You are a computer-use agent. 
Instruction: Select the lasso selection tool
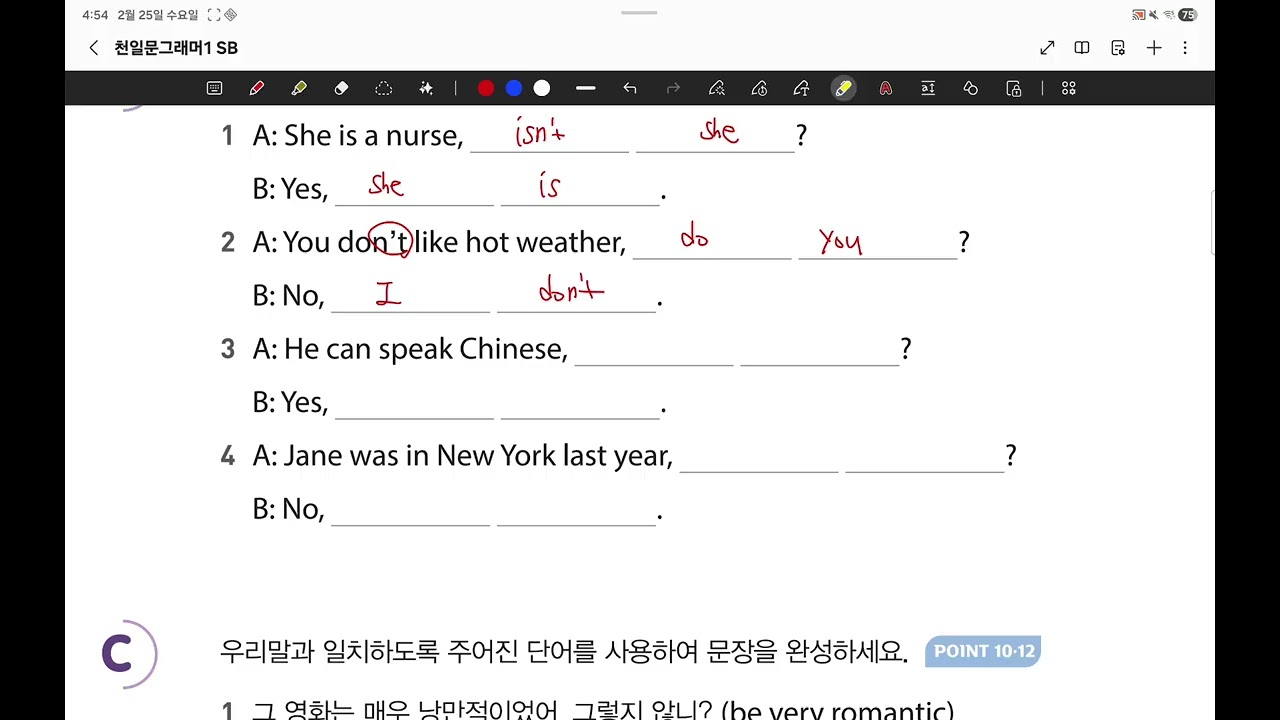(383, 89)
